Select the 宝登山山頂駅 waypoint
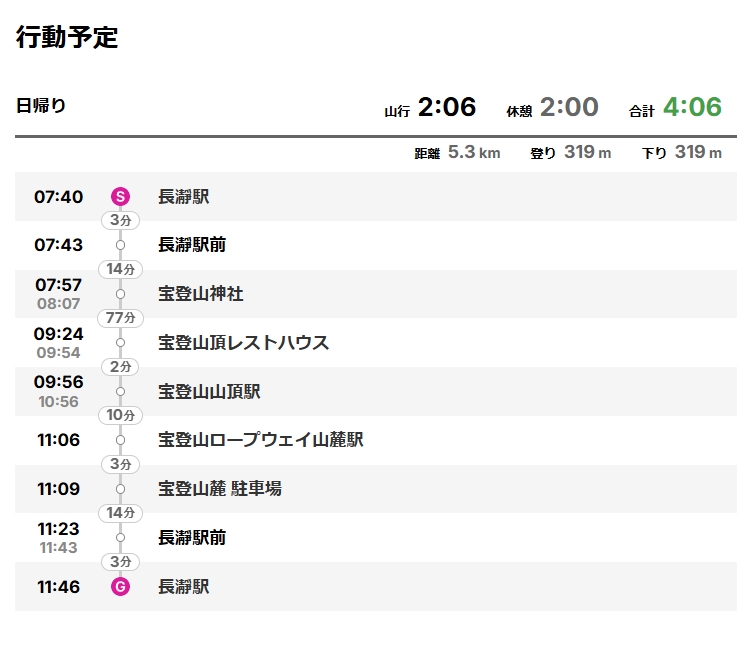The width and height of the screenshot is (755, 650). 209,391
